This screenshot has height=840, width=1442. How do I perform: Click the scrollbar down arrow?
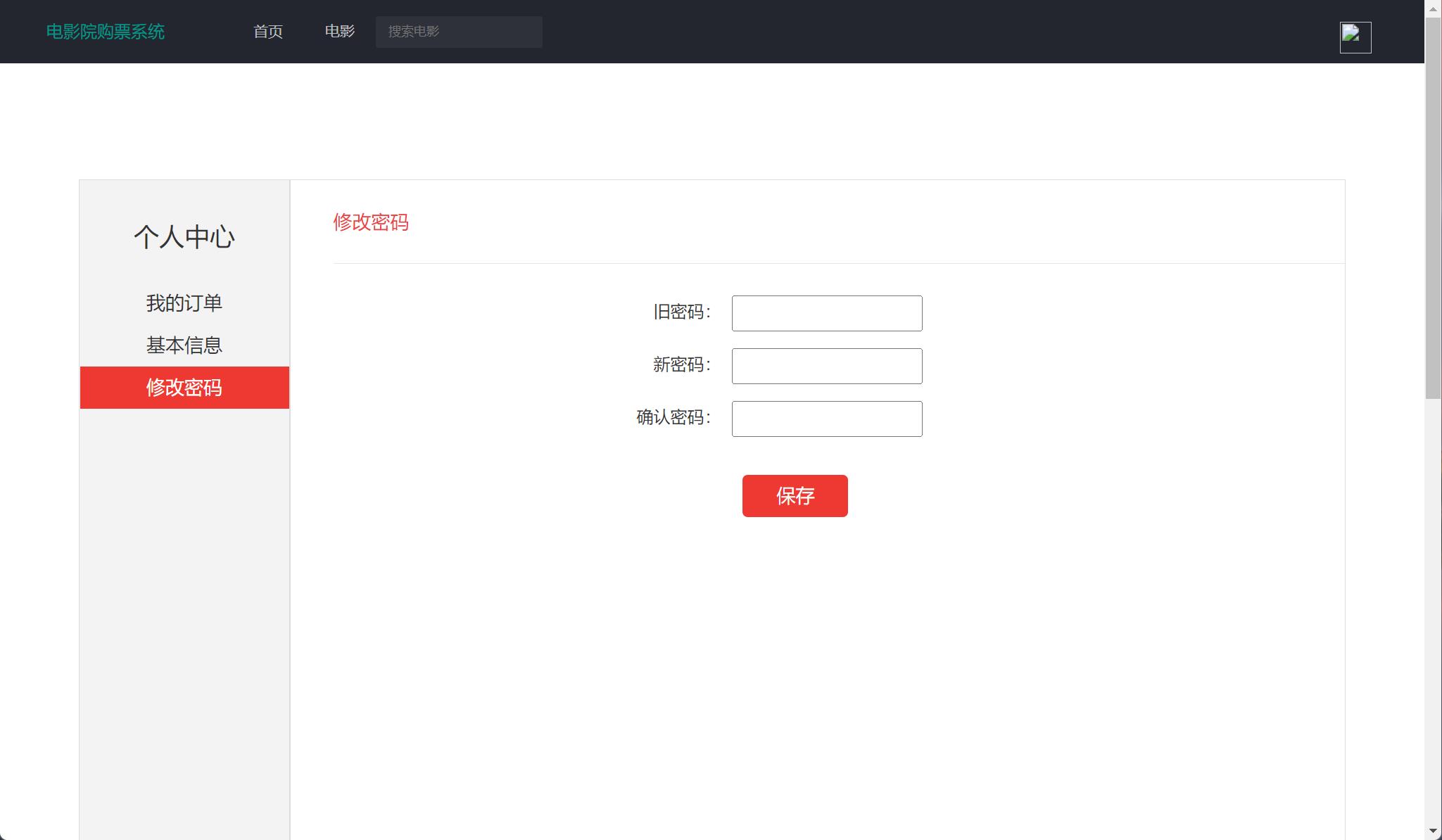[1434, 831]
